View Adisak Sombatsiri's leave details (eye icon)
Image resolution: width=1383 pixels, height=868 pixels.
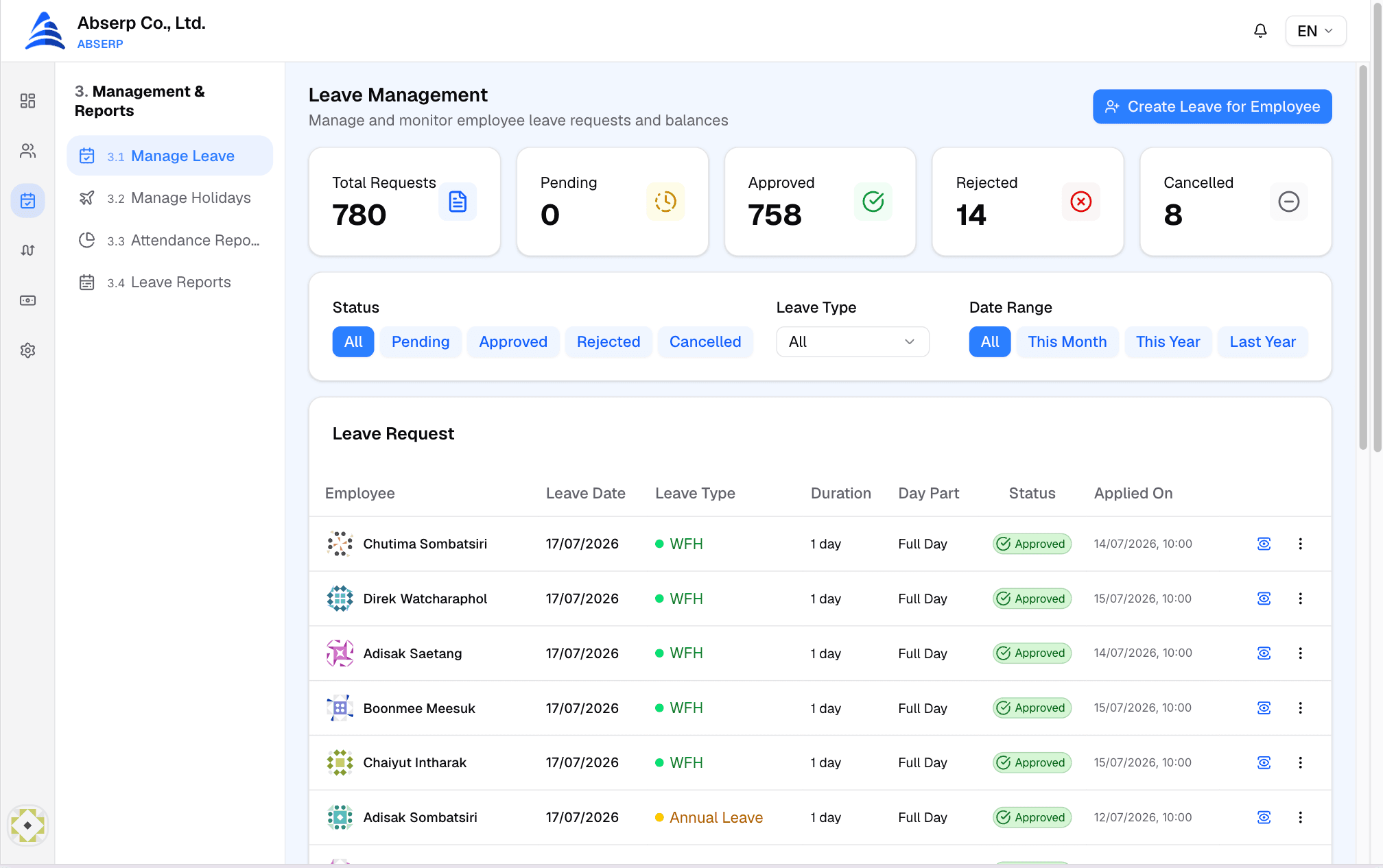1264,817
